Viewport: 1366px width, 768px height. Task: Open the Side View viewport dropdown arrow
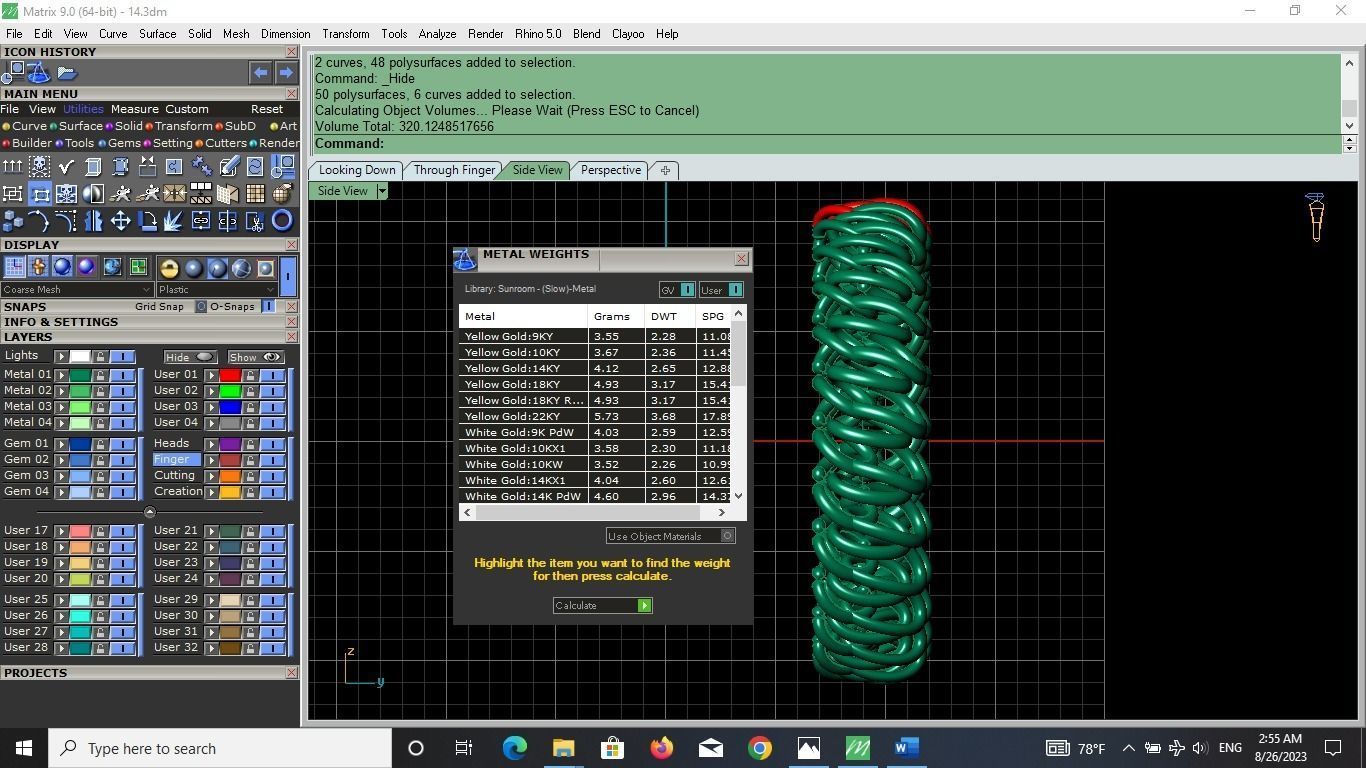(381, 191)
